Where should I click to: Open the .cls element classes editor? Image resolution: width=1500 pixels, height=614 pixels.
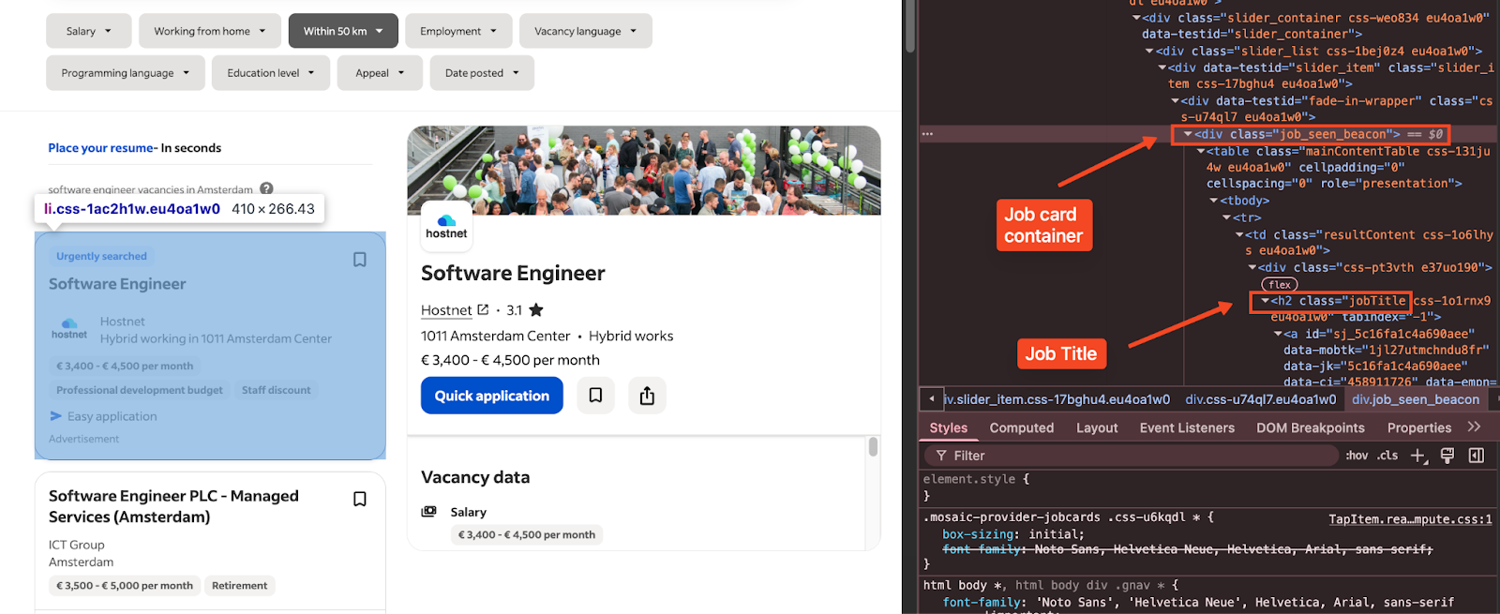1388,455
